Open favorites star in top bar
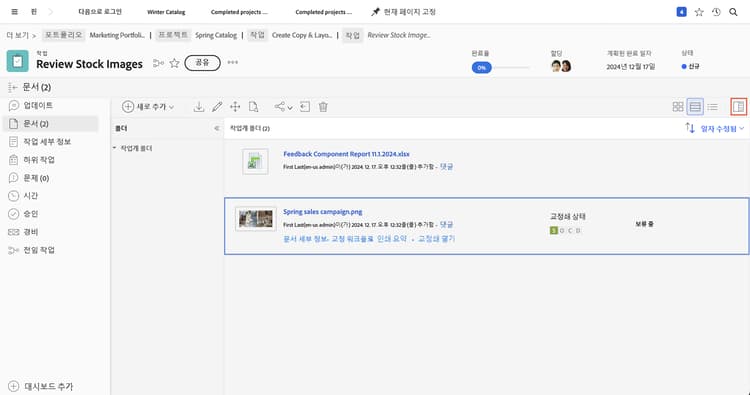Viewport: 750px width, 395px height. (x=699, y=12)
